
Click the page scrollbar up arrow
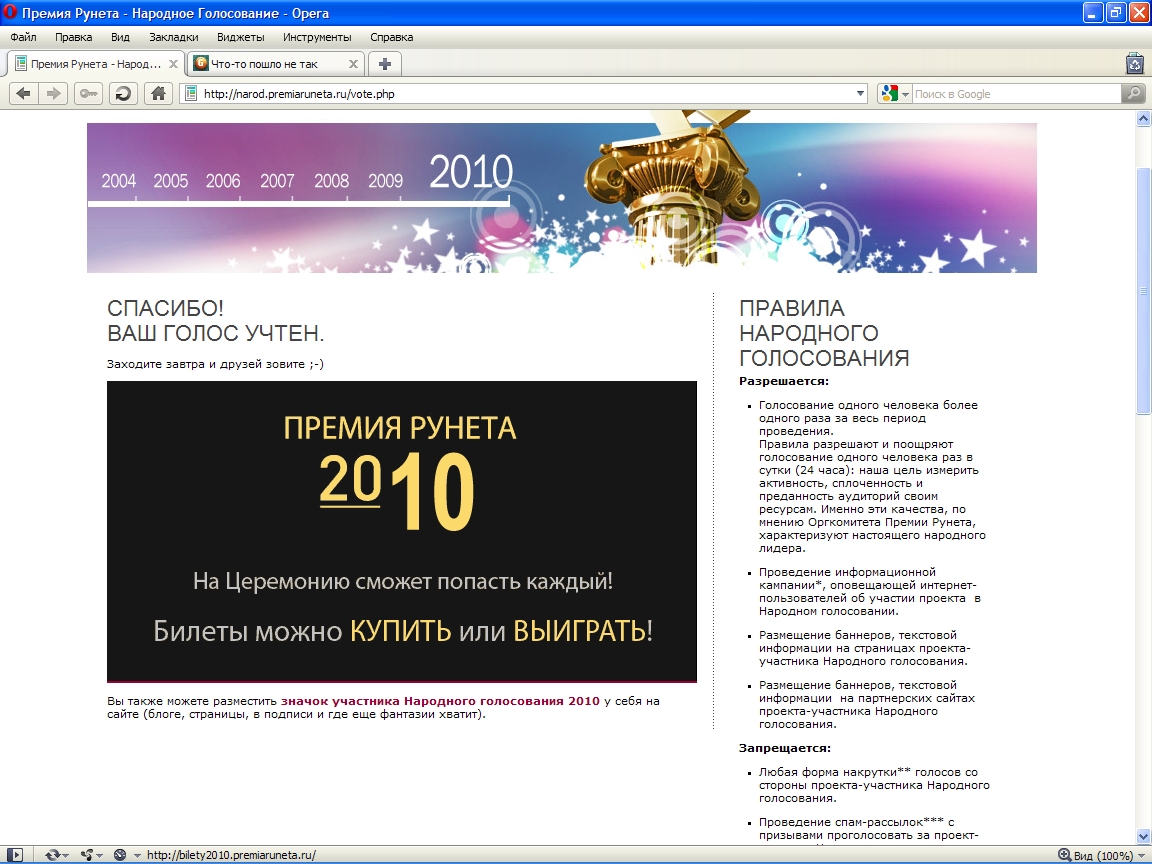point(1143,118)
